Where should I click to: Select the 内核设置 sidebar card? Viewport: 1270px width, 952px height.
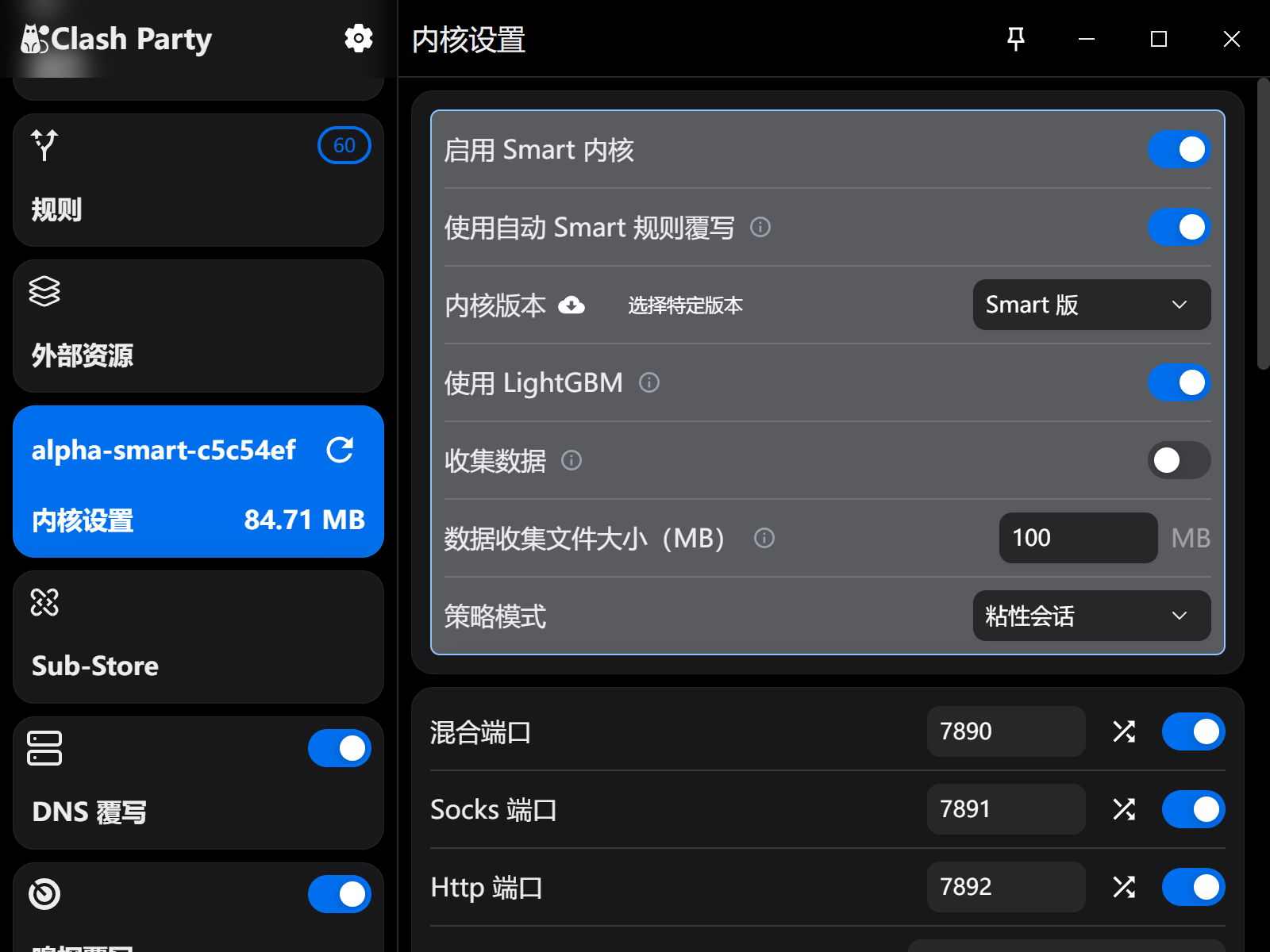[198, 482]
